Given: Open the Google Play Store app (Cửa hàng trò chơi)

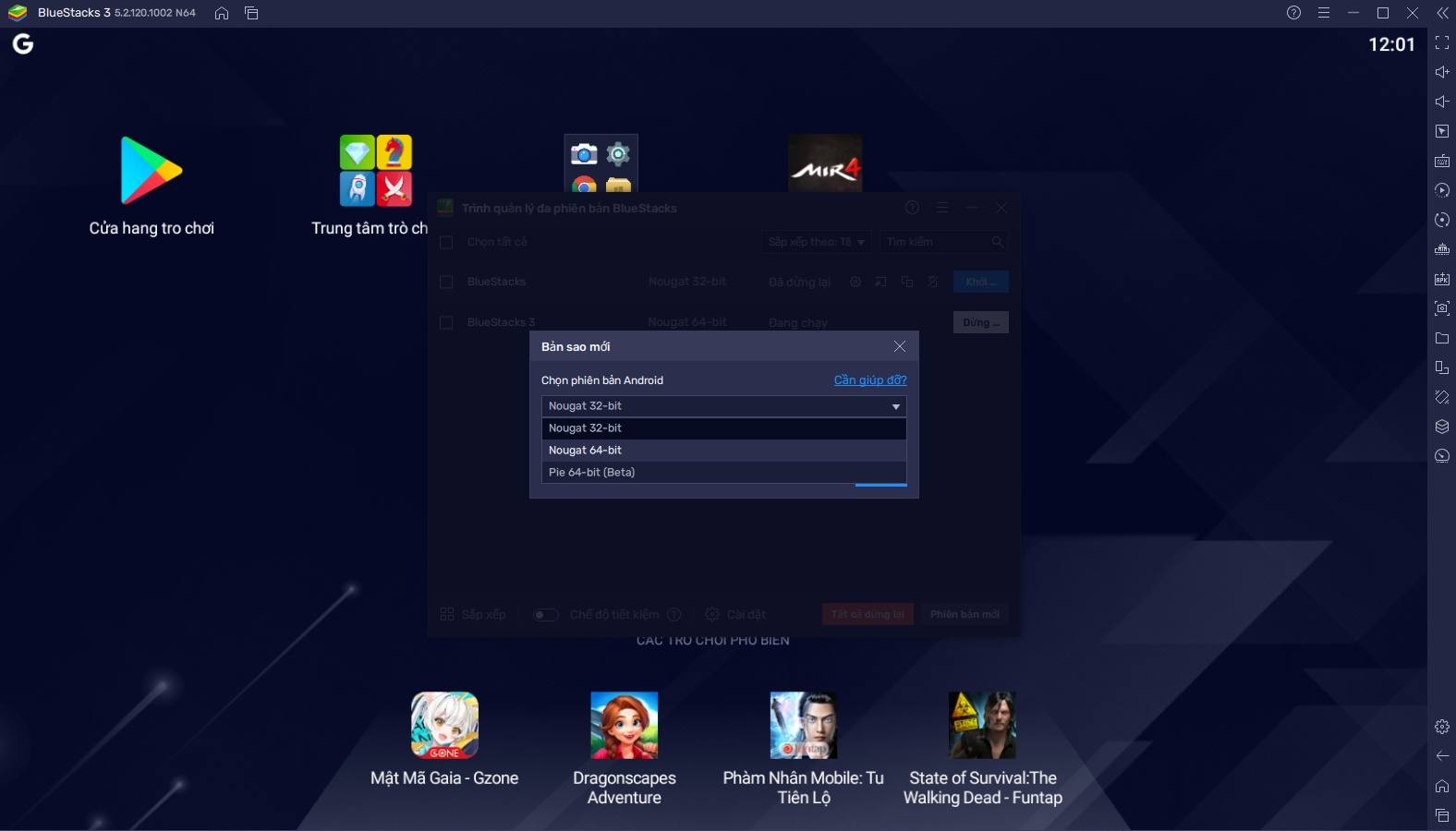Looking at the screenshot, I should click(x=152, y=171).
